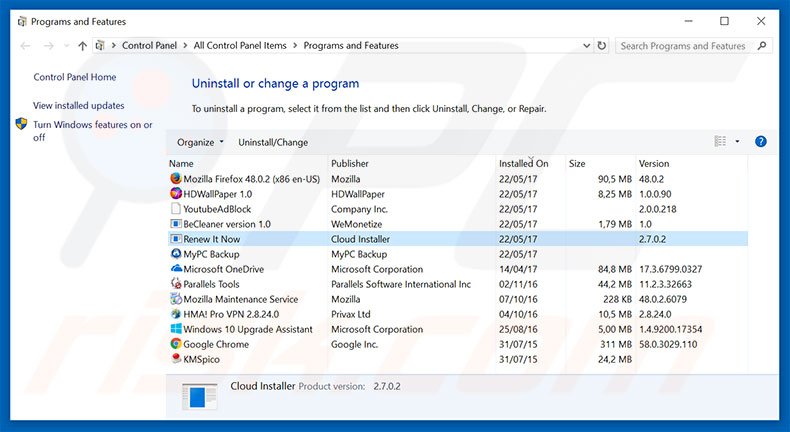
Task: Click the forward navigation arrow
Action: click(48, 46)
